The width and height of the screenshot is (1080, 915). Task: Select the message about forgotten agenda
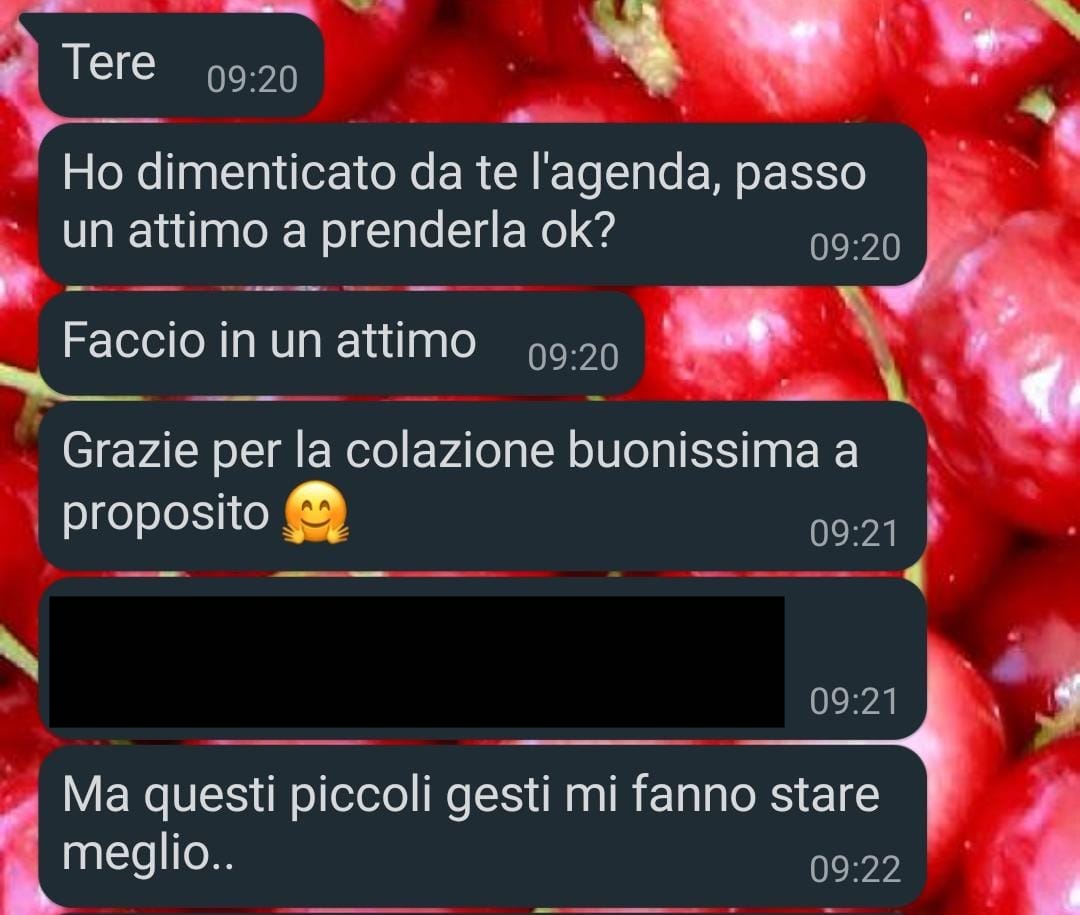coord(482,205)
